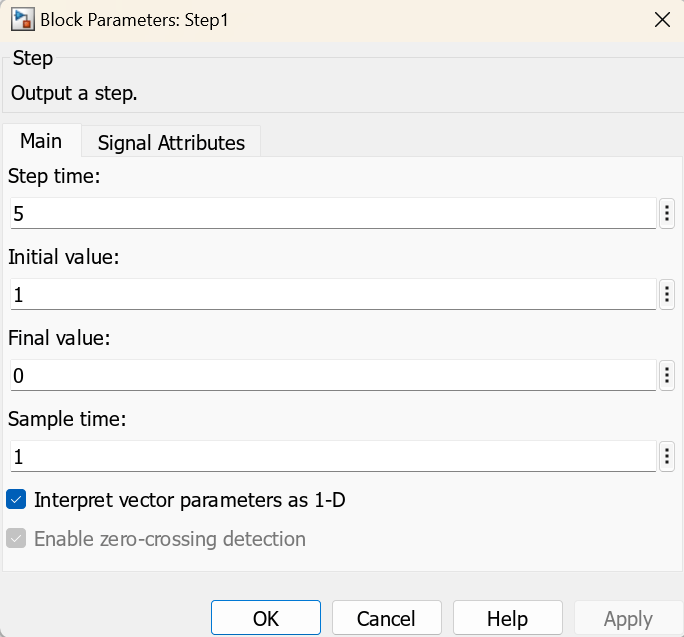
Task: Click the Sample time input field
Action: [x=330, y=457]
